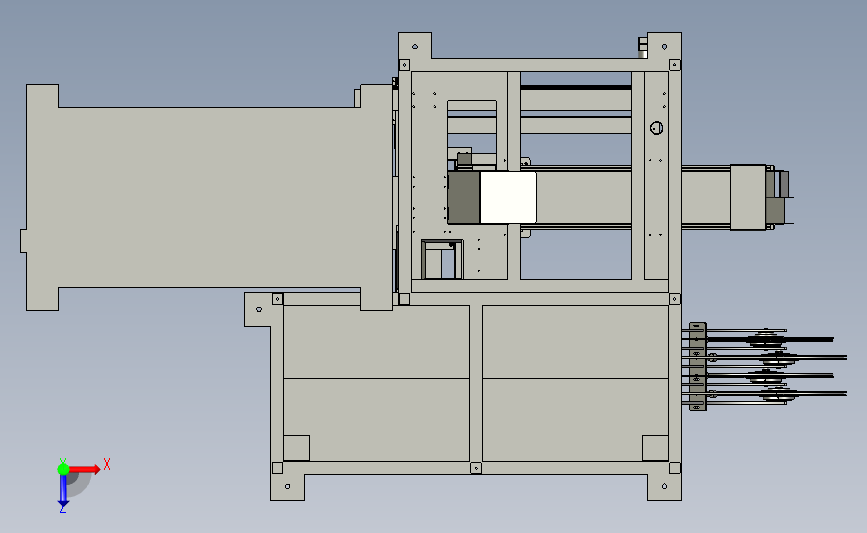This screenshot has height=533, width=867.
Task: Pick the circular hole on the right vertical plate
Action: tap(656, 128)
